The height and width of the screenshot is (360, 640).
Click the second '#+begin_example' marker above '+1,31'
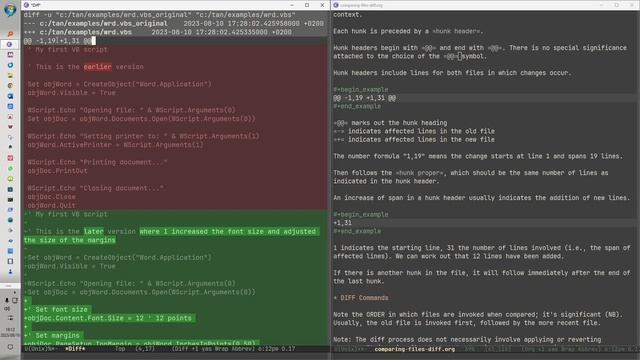[x=361, y=215]
